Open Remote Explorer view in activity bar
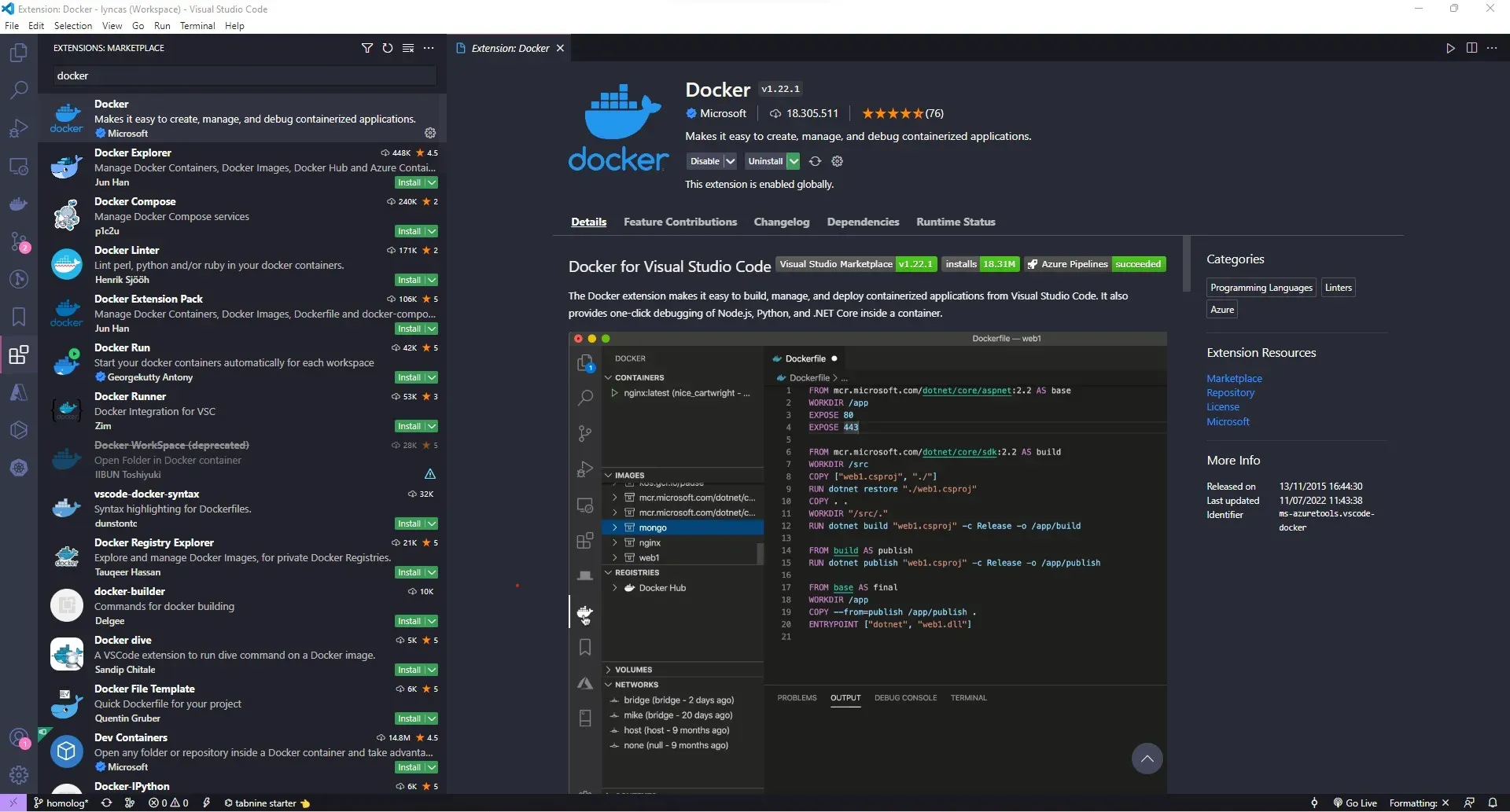The width and height of the screenshot is (1510, 812). point(18,167)
